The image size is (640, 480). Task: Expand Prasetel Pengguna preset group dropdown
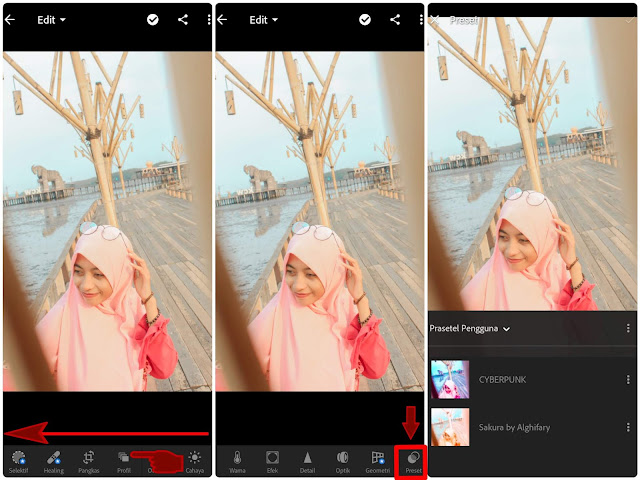pyautogui.click(x=469, y=329)
